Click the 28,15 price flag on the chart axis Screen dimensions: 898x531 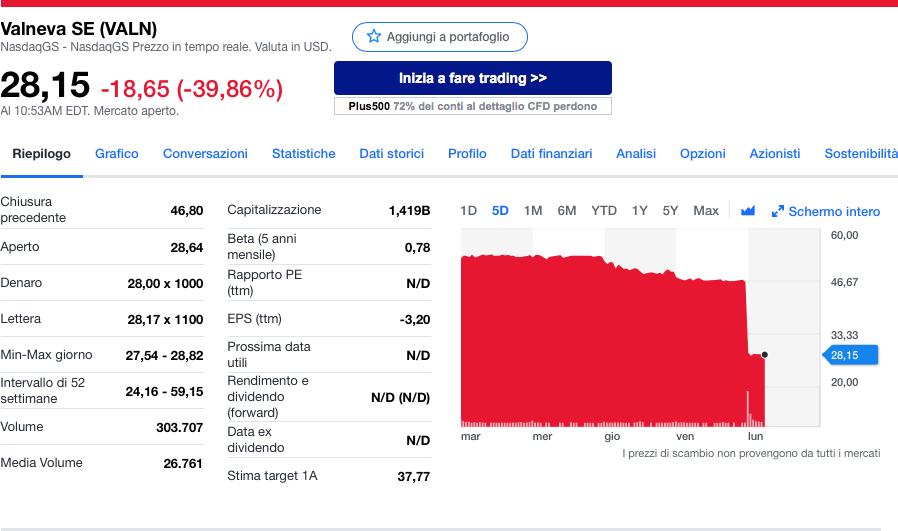point(850,355)
